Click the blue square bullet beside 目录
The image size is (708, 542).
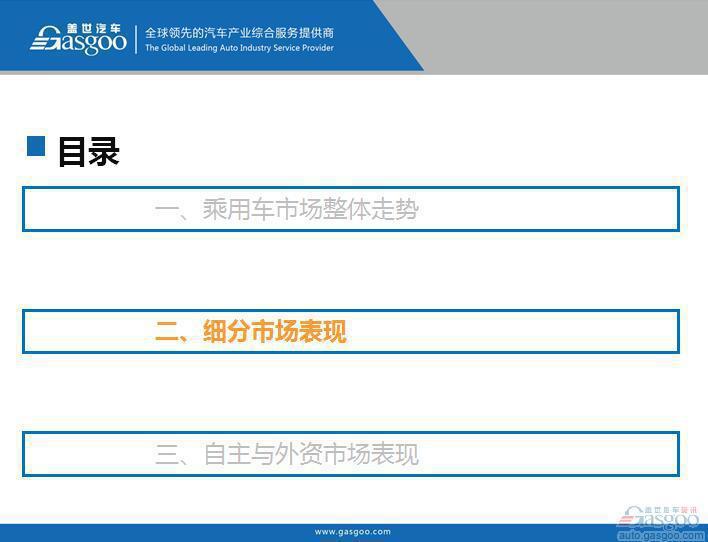[36, 146]
